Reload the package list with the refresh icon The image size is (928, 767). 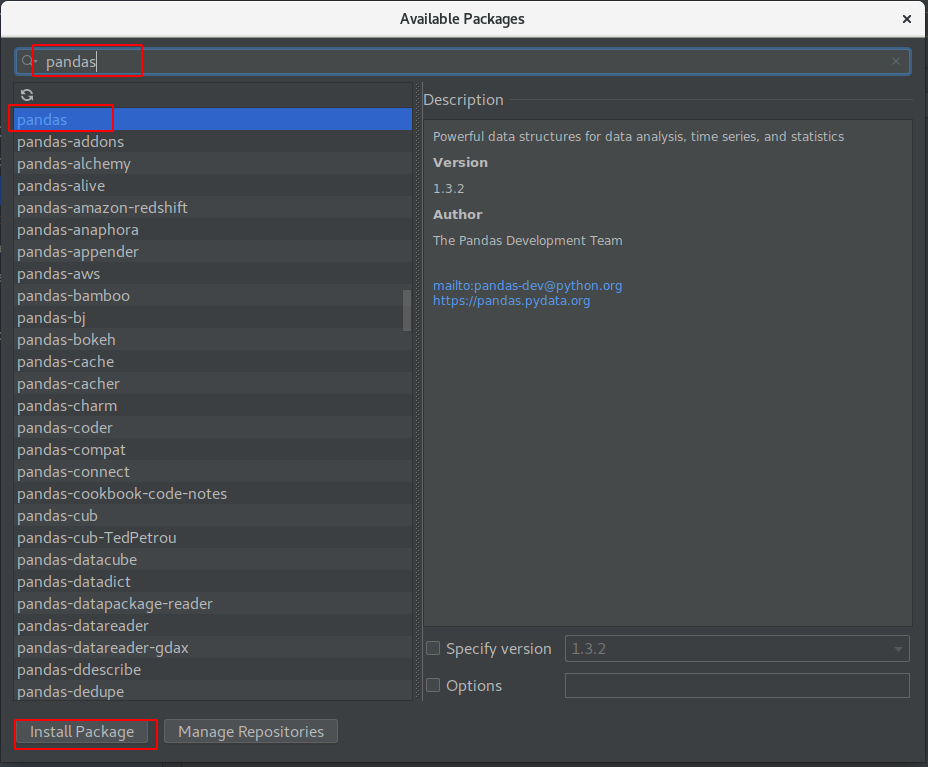(x=27, y=95)
